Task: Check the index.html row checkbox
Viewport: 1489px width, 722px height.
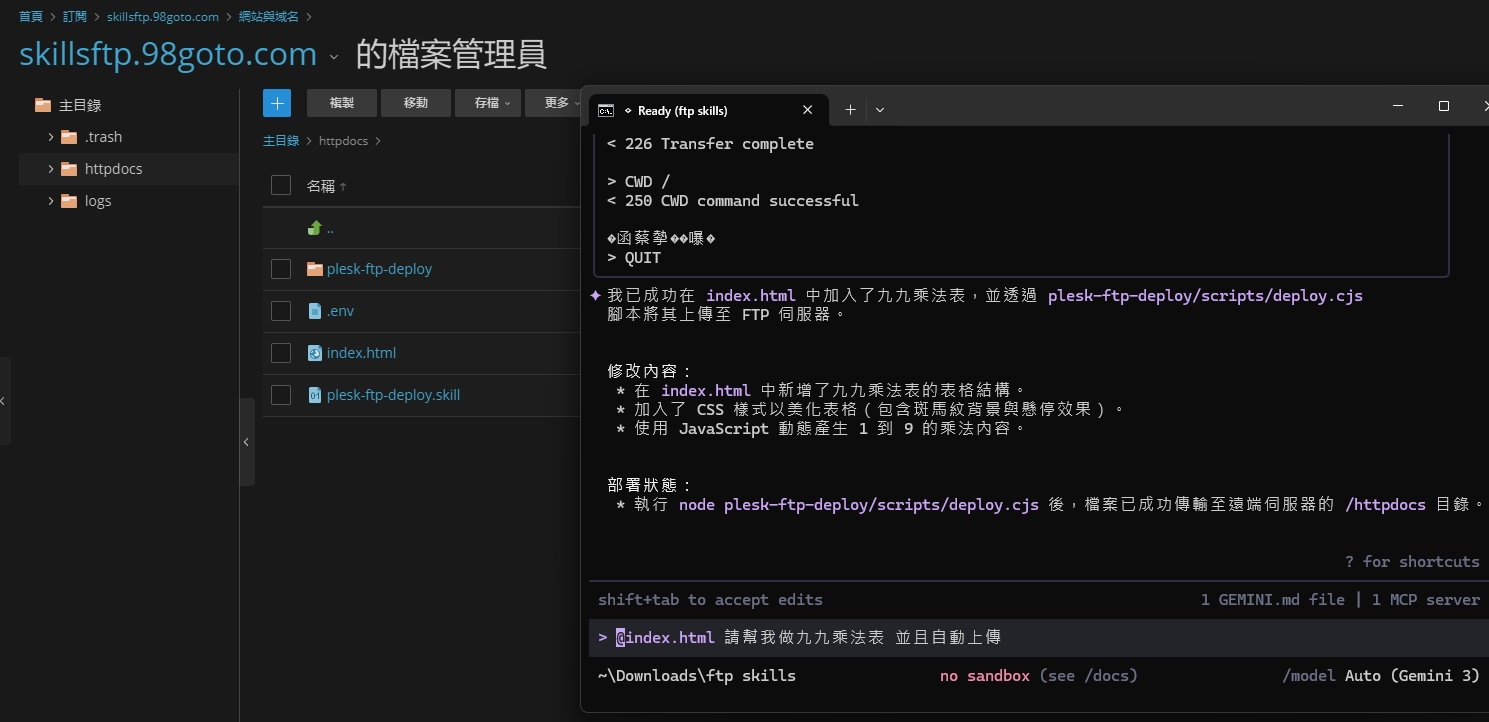Action: click(x=281, y=353)
